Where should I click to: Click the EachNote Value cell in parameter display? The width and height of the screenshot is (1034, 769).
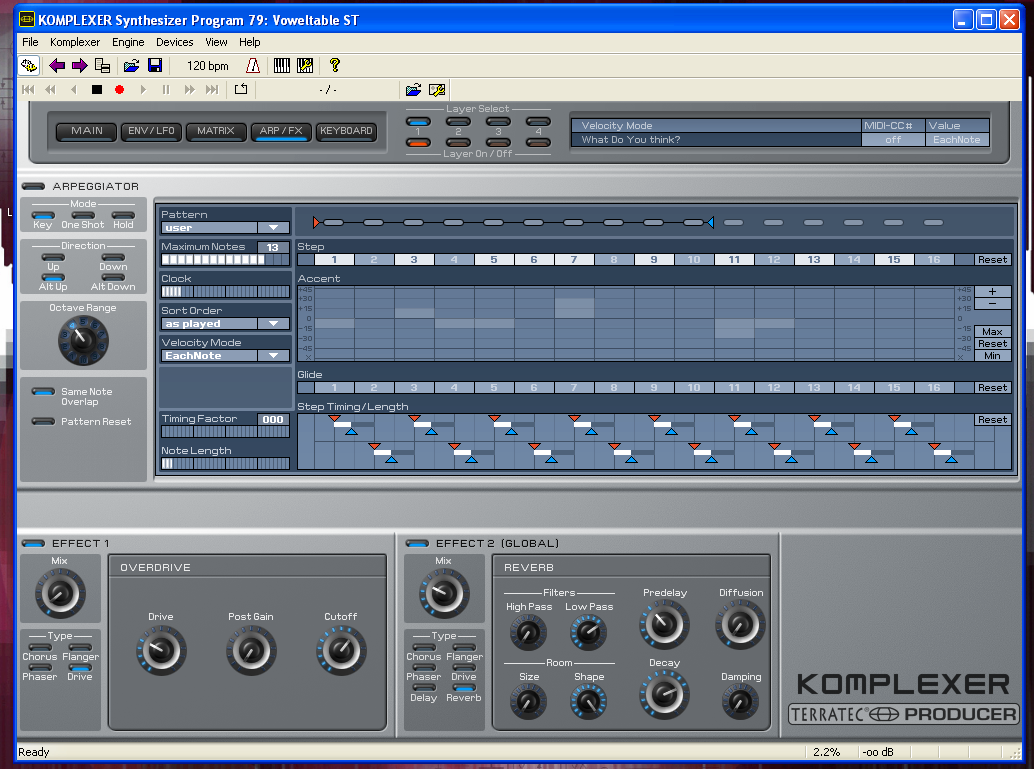[957, 140]
